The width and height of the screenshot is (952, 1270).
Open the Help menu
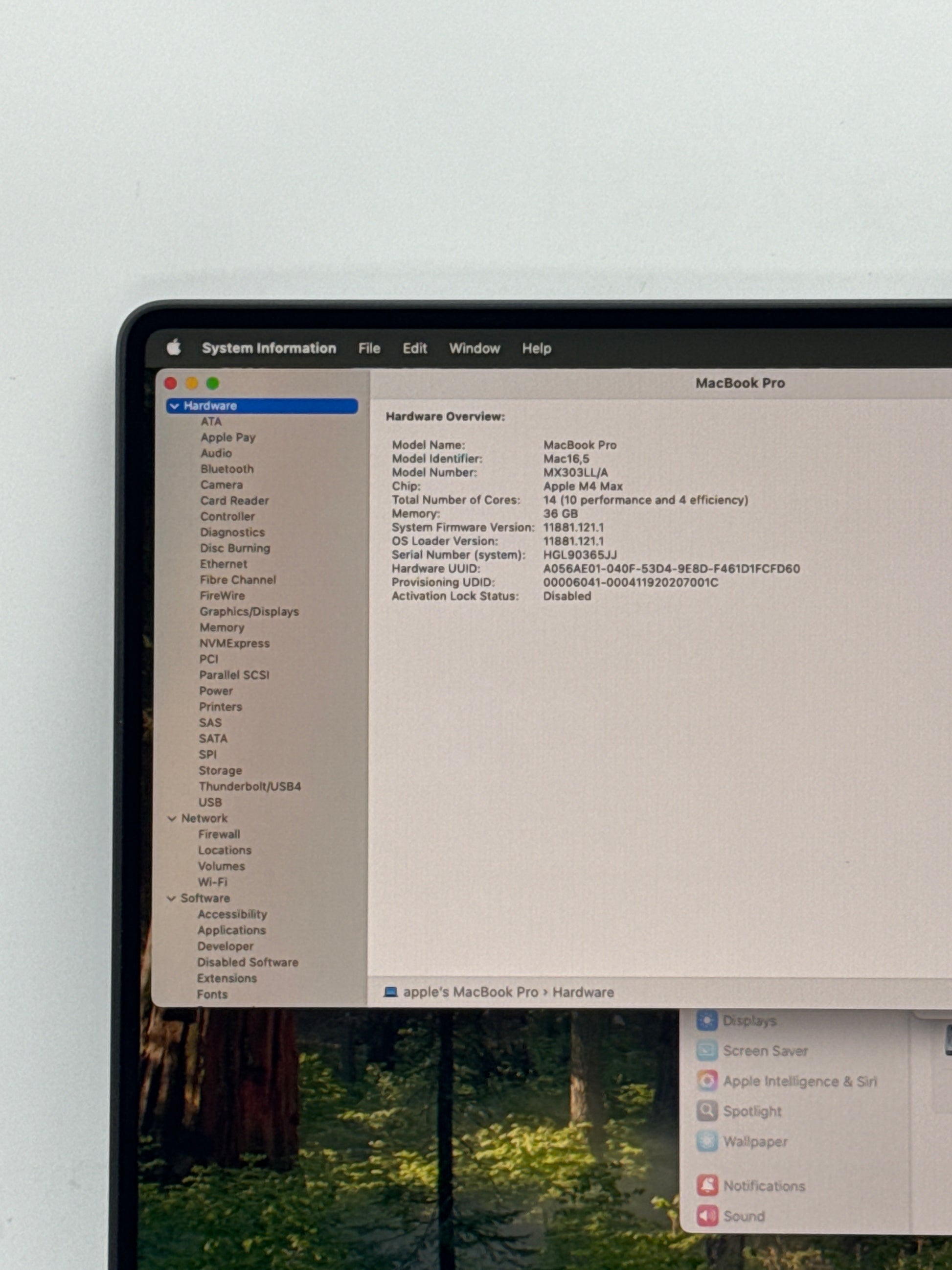coord(536,348)
